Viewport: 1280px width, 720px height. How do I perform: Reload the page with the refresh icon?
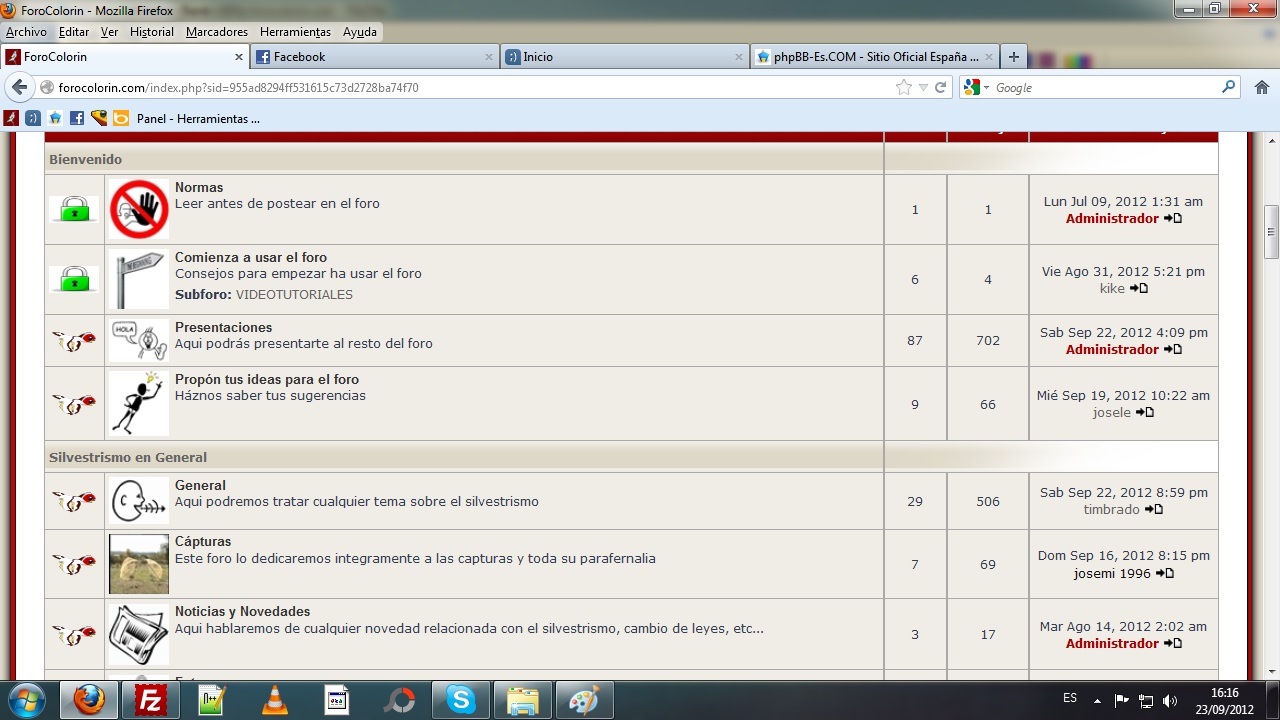coord(940,88)
